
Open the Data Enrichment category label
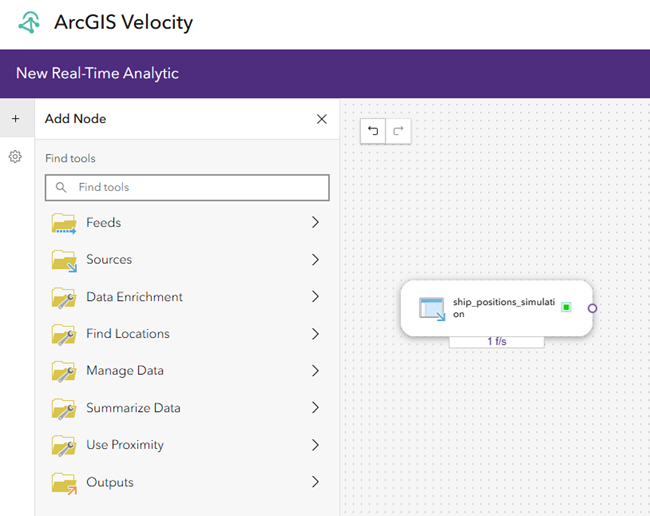[x=134, y=297]
